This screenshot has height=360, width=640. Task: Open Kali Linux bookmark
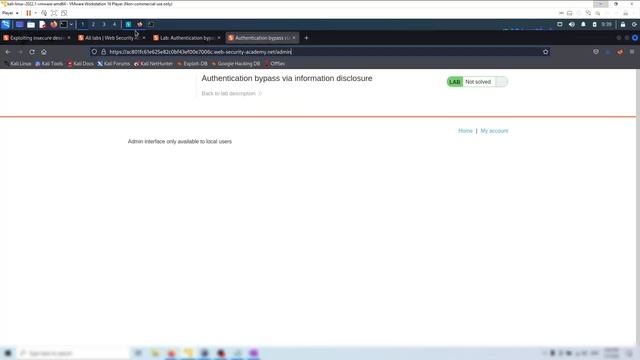click(18, 64)
